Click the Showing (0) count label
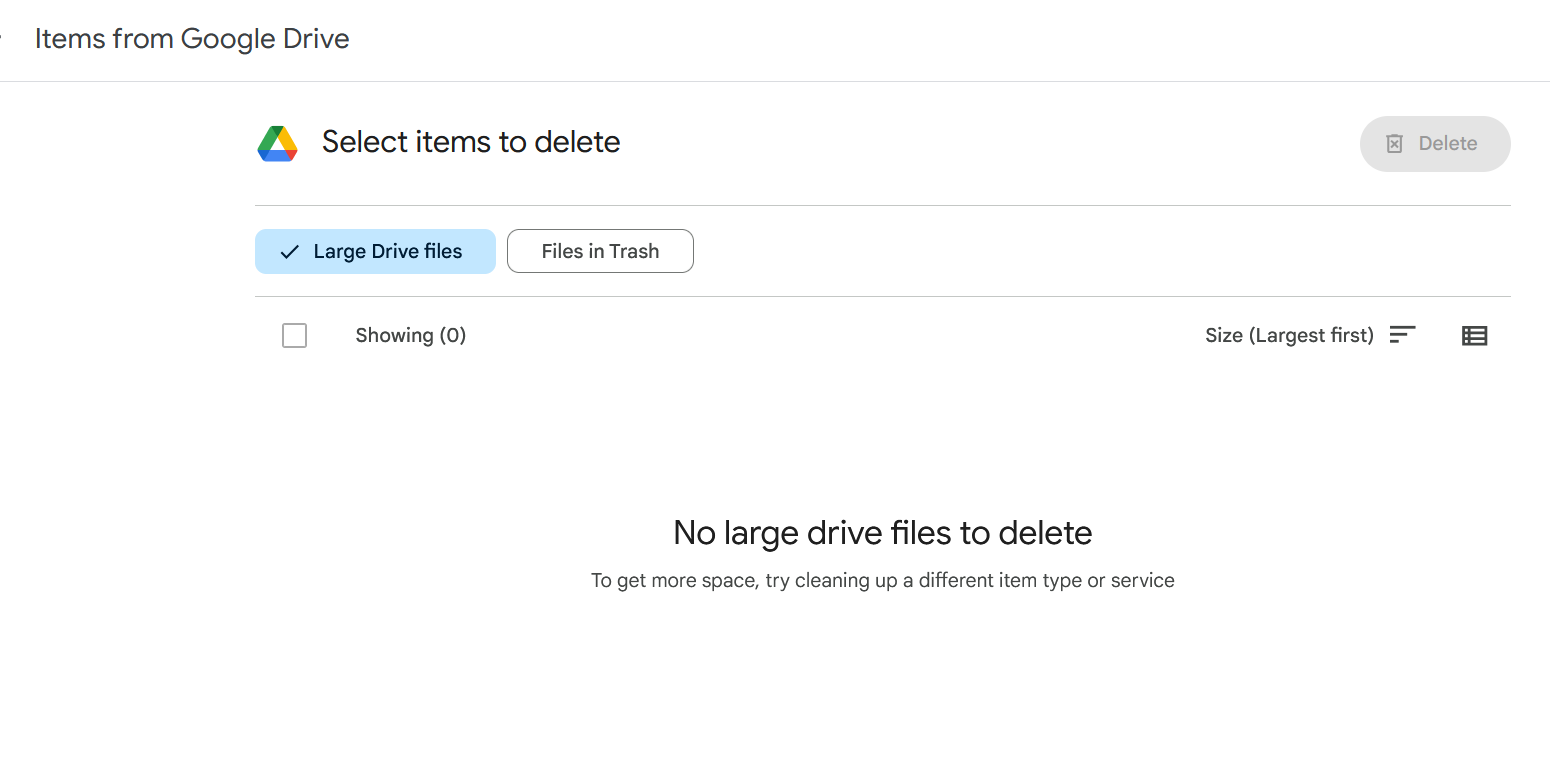This screenshot has width=1550, height=762. 411,336
